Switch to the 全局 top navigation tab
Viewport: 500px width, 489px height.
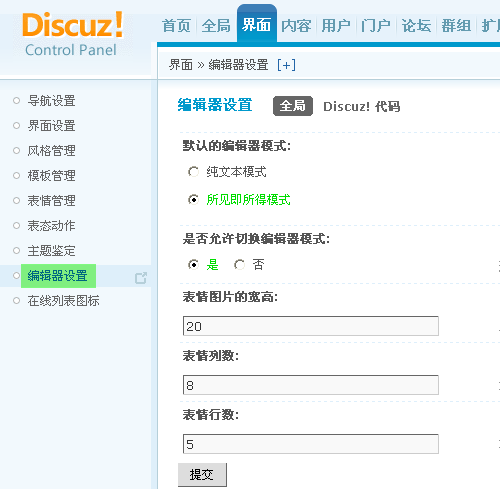[x=216, y=26]
